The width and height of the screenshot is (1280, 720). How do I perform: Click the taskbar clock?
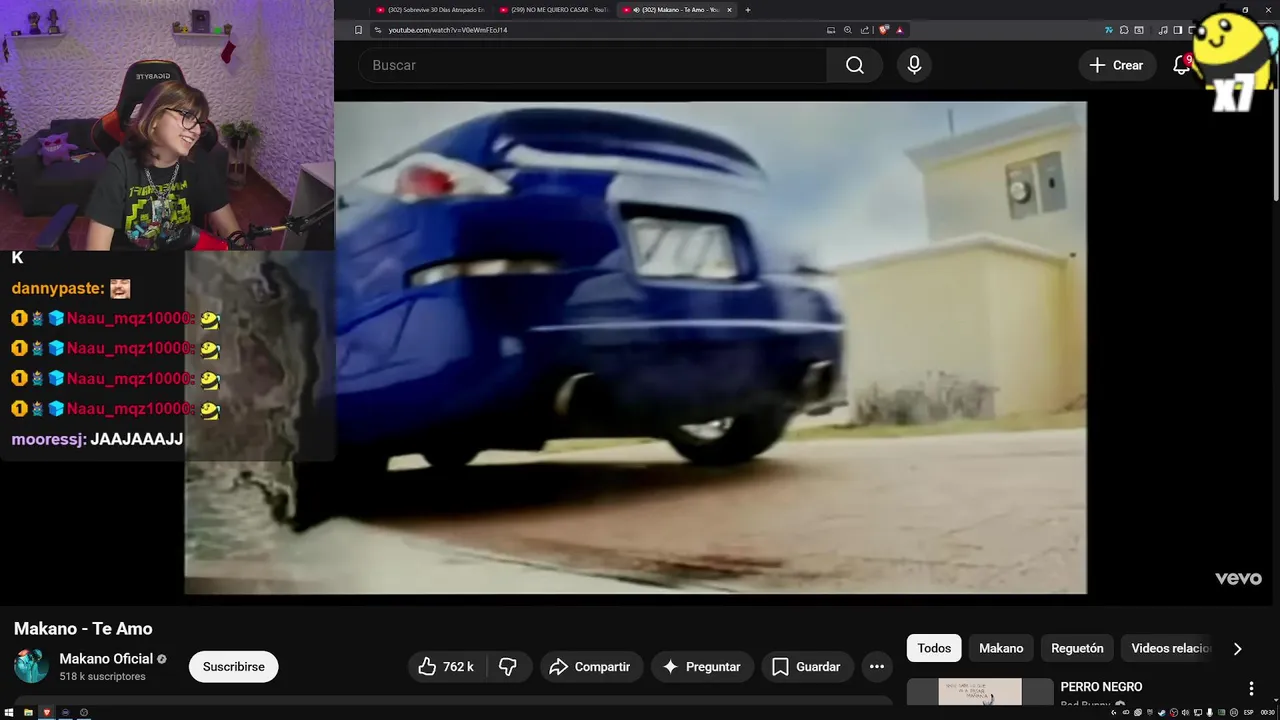(1267, 712)
